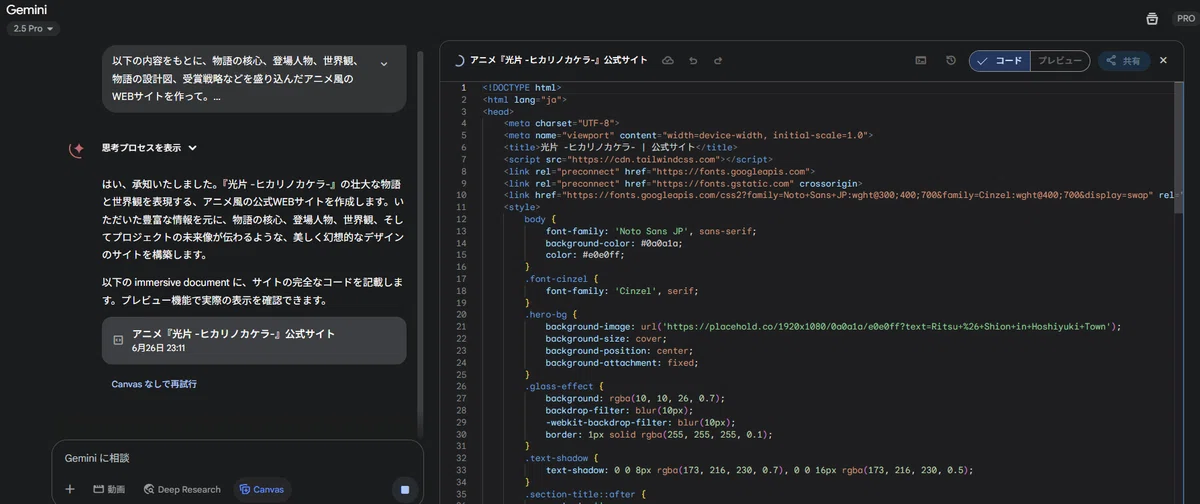This screenshot has height=504, width=1200.
Task: Toggle the Deep Research chip
Action: 182,489
